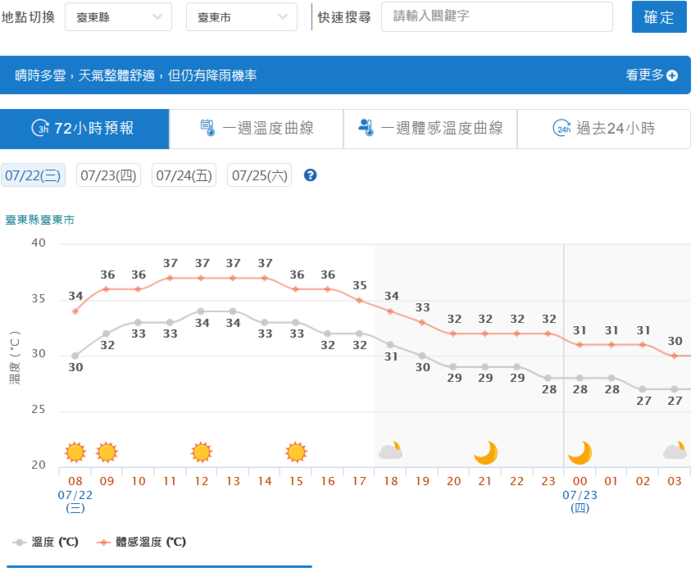Screen dimensions: 700x572
Task: Toggle the 溫度 (°C) legend series
Action: pos(46,542)
